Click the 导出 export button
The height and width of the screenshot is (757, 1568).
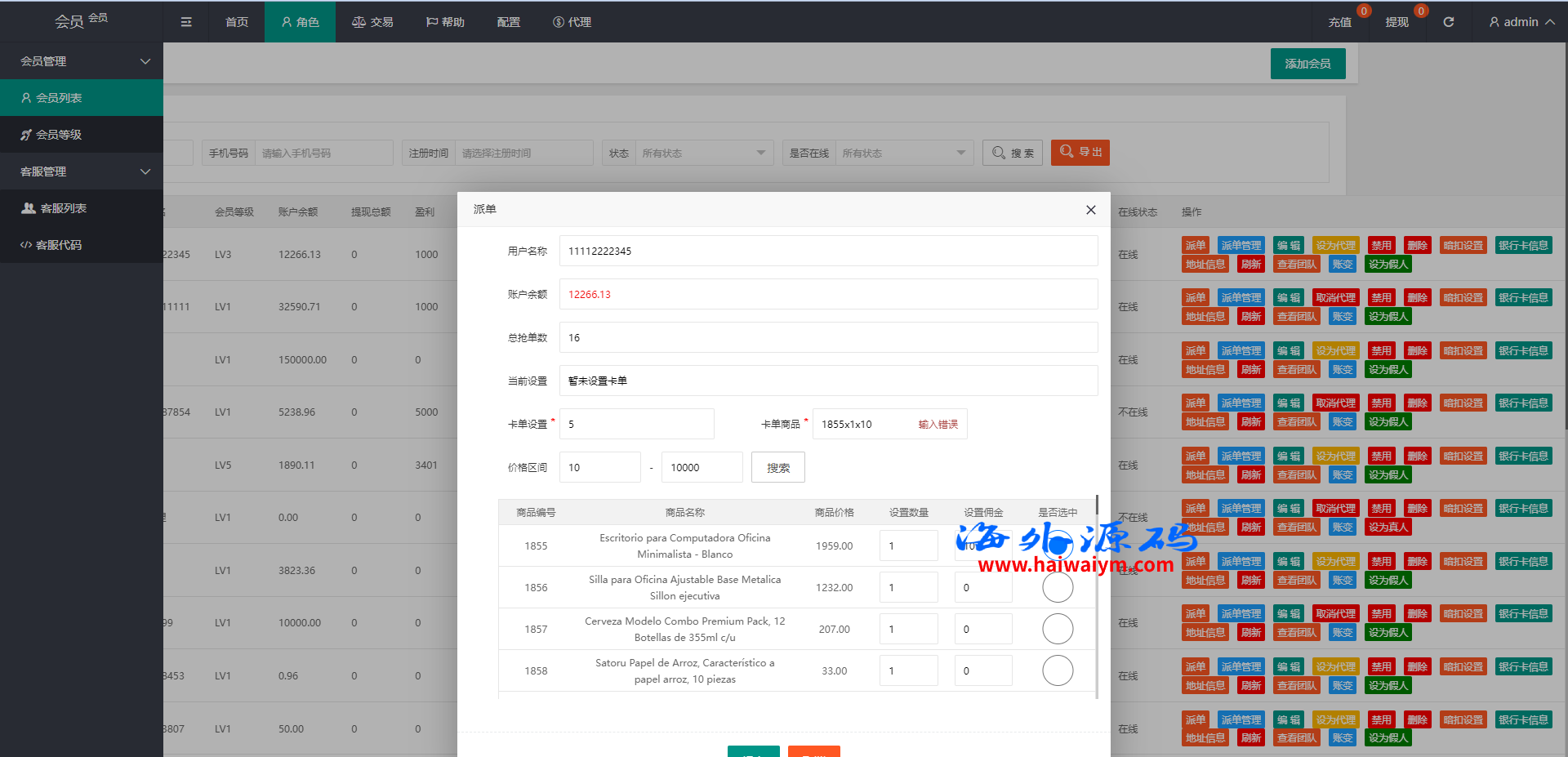coord(1080,153)
